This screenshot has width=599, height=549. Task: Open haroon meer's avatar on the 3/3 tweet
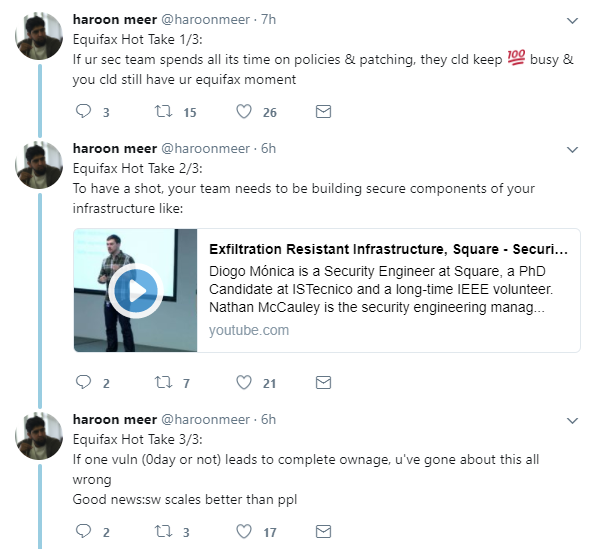click(x=39, y=436)
